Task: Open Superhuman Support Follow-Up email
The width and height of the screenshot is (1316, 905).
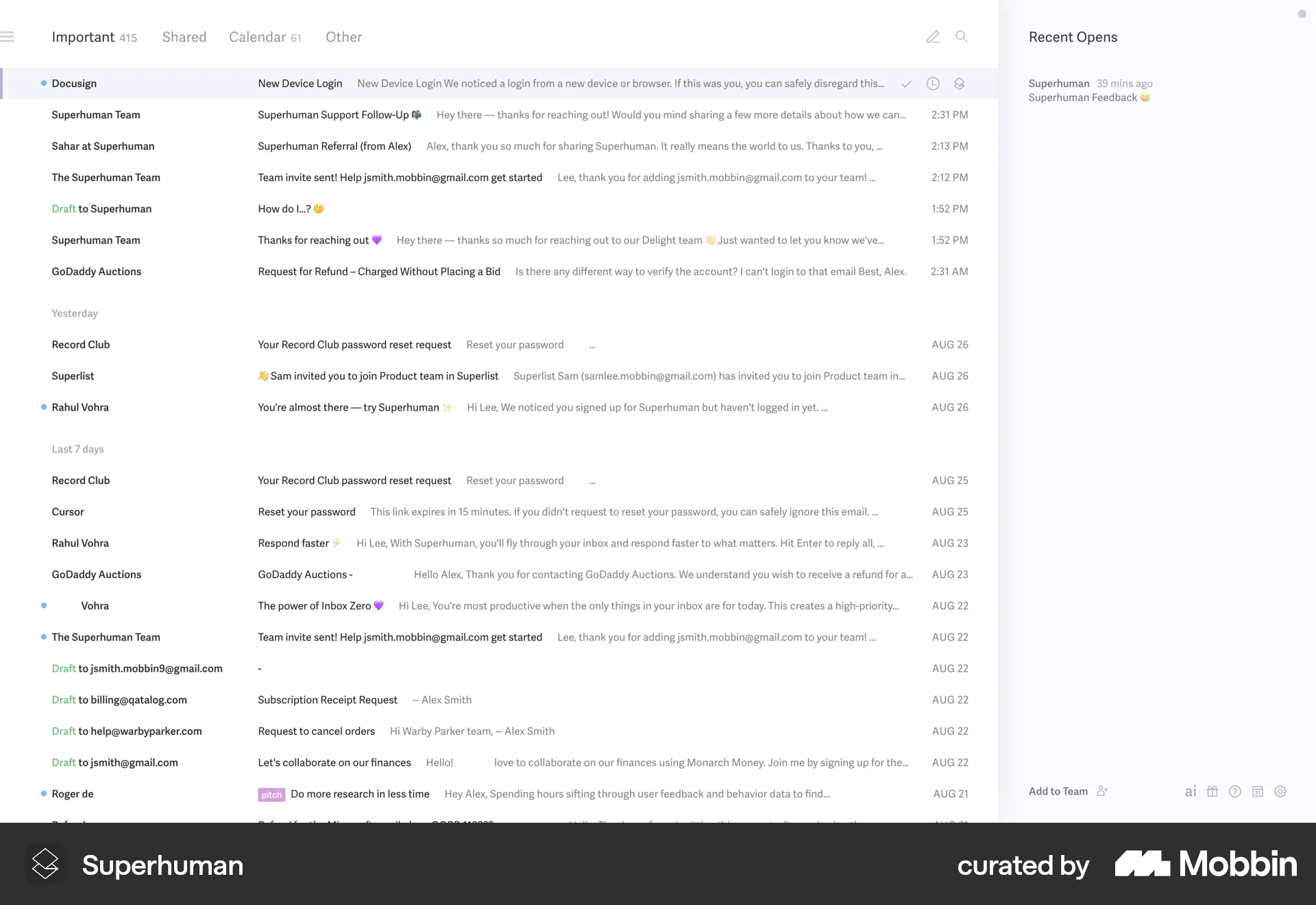Action: click(x=500, y=114)
